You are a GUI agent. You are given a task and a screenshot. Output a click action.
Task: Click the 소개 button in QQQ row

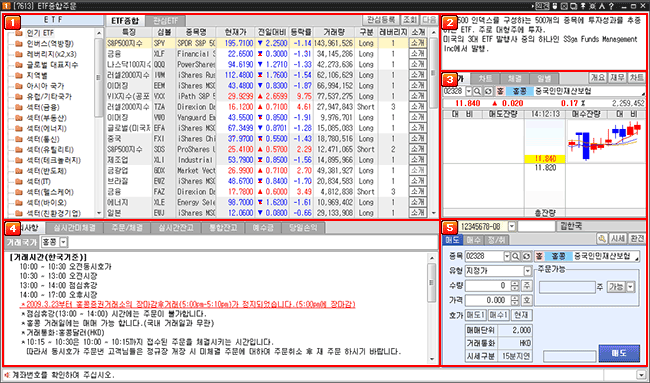(418, 64)
